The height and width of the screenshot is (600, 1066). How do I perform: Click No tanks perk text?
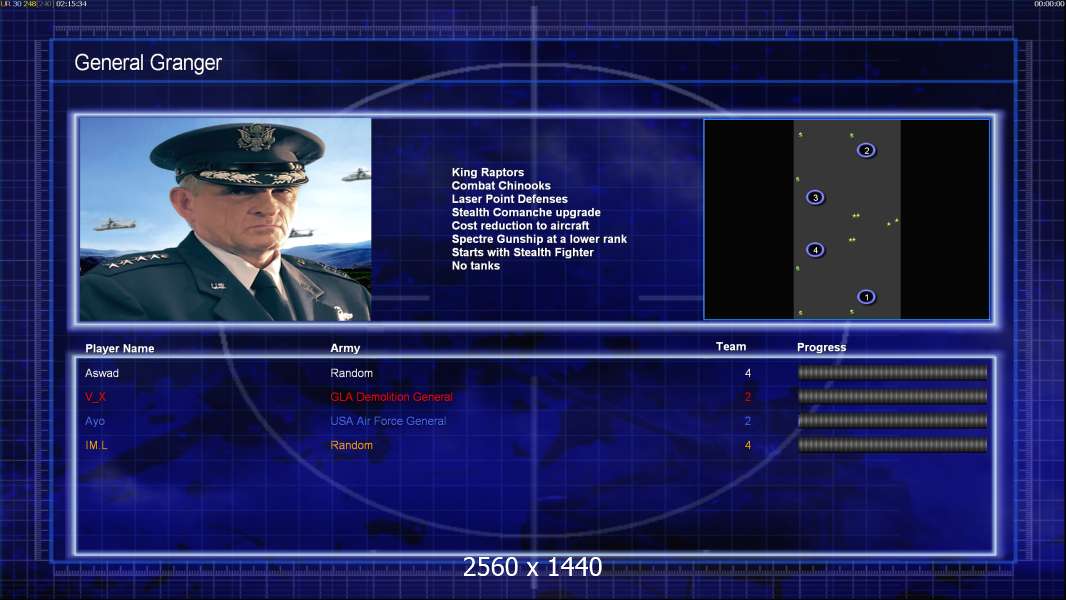tap(476, 266)
